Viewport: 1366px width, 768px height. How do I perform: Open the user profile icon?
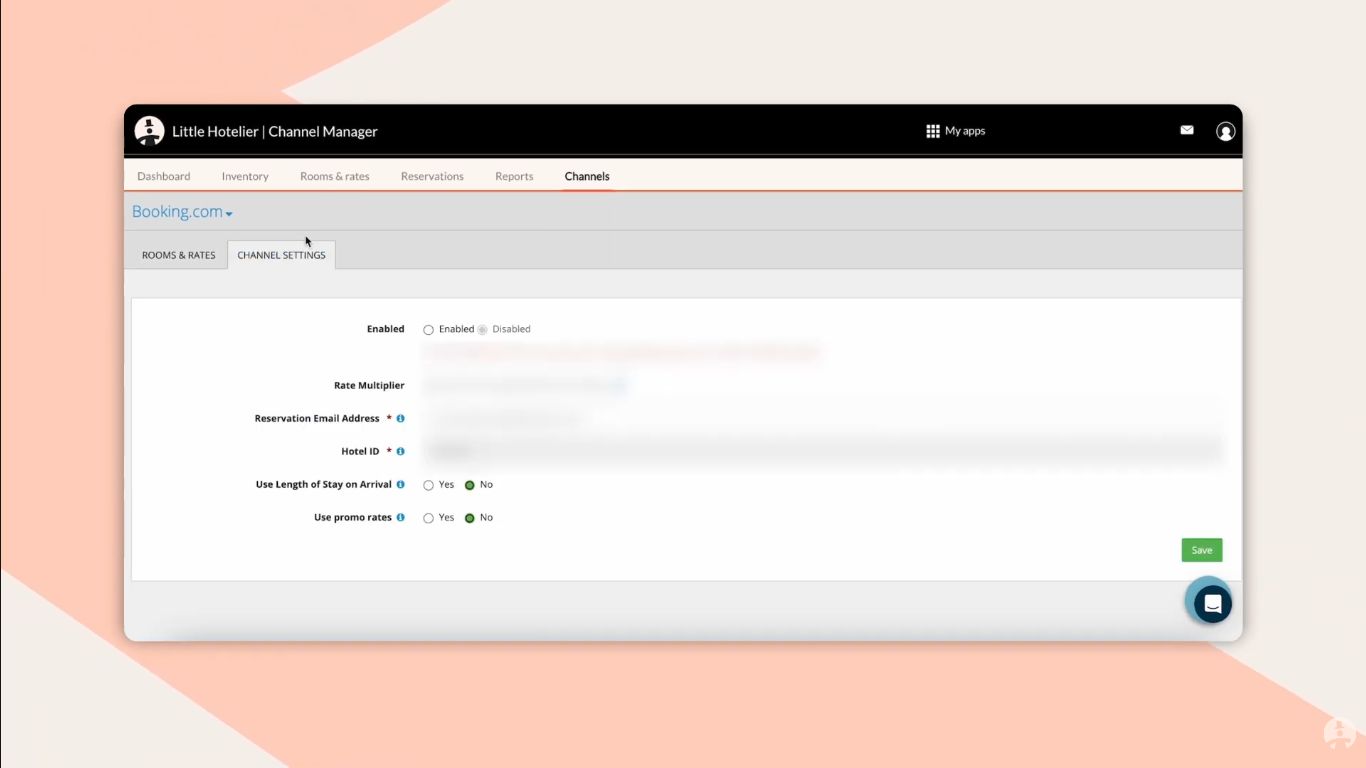coord(1225,131)
